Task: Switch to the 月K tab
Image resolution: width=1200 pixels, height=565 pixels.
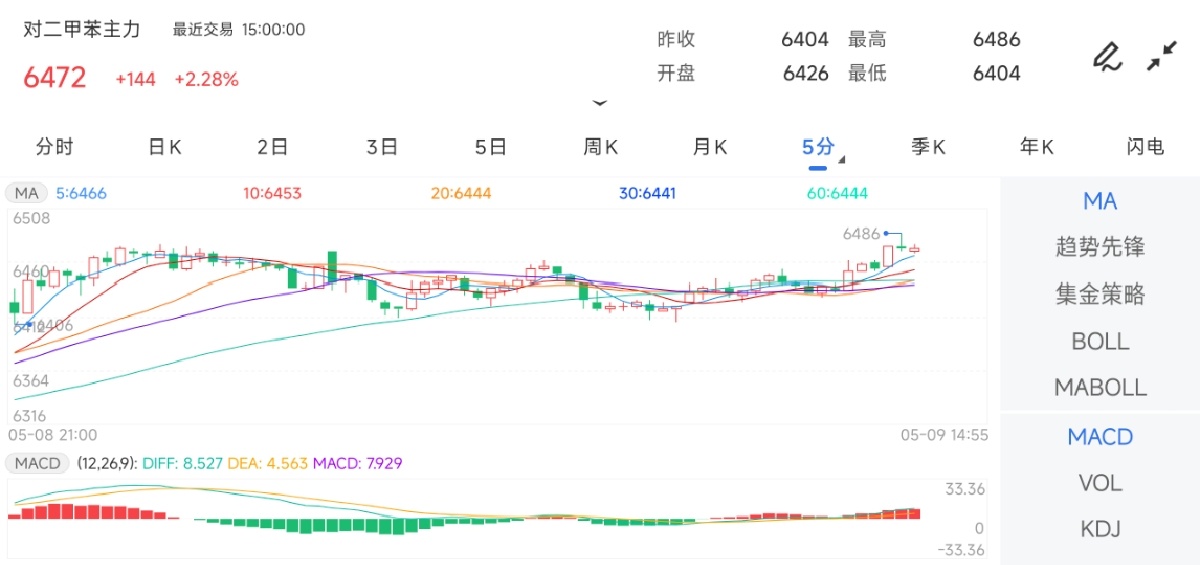Action: [710, 147]
